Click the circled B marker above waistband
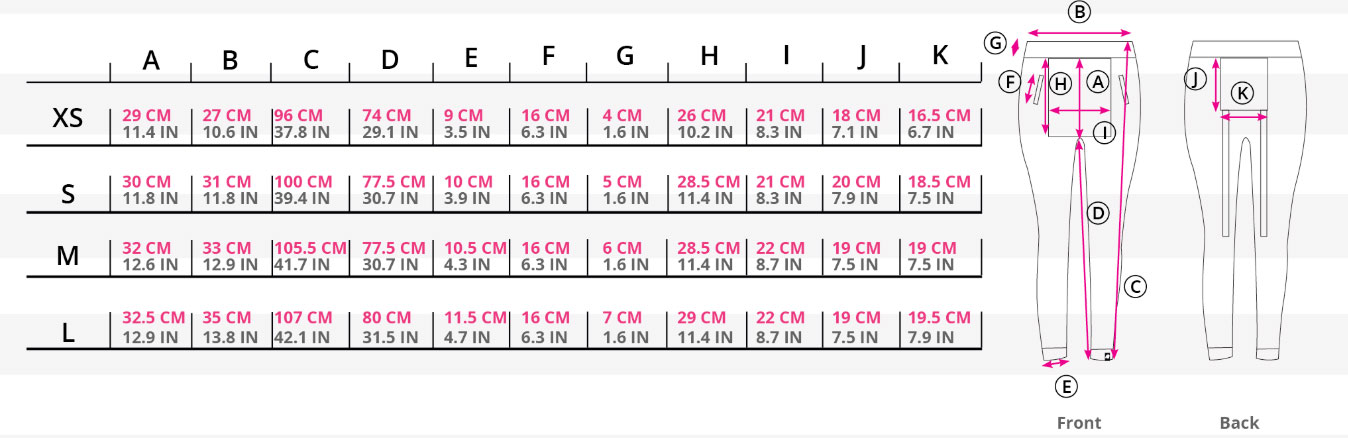The width and height of the screenshot is (1348, 438). (1078, 12)
